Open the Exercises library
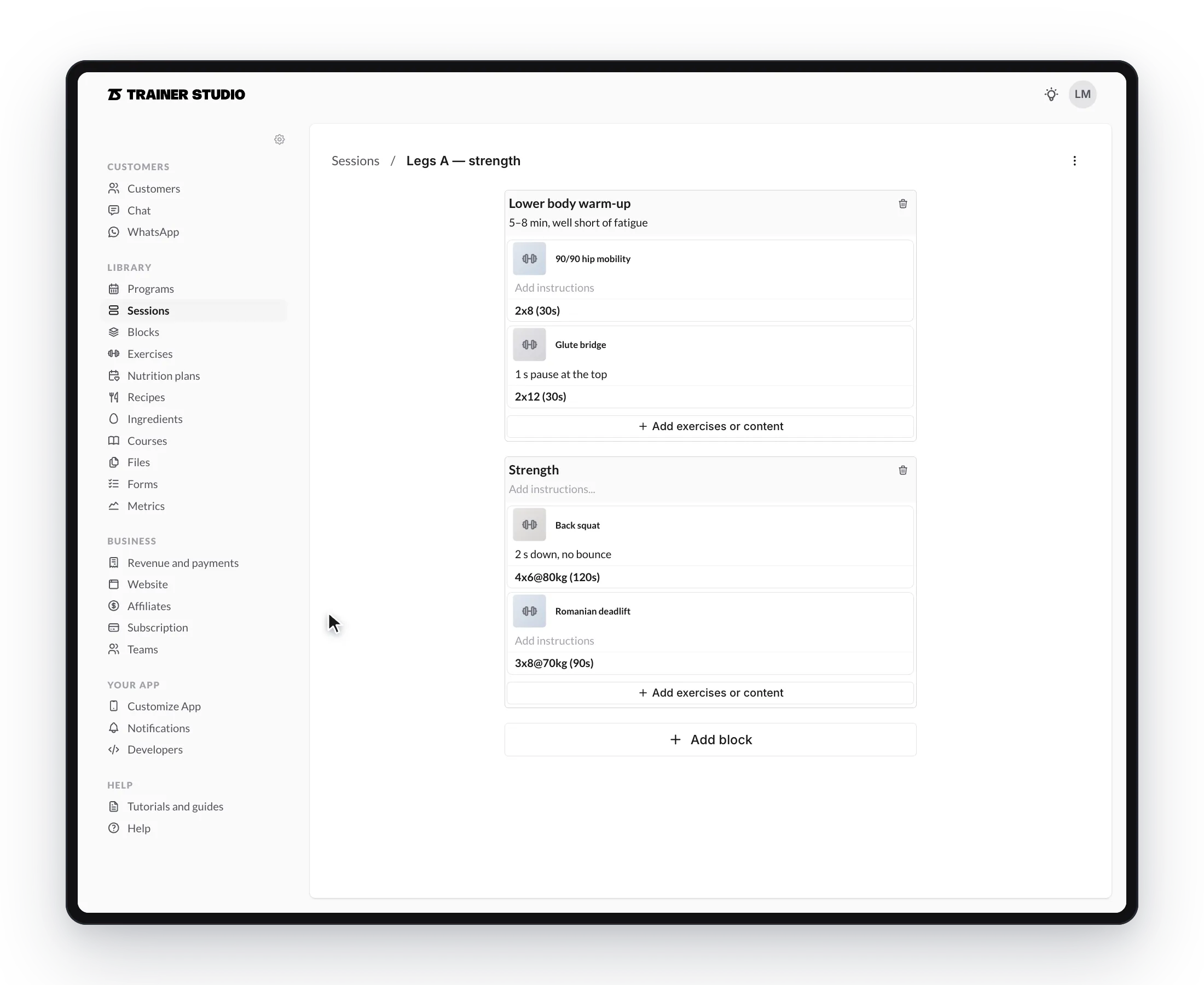1204x985 pixels. coord(194,354)
